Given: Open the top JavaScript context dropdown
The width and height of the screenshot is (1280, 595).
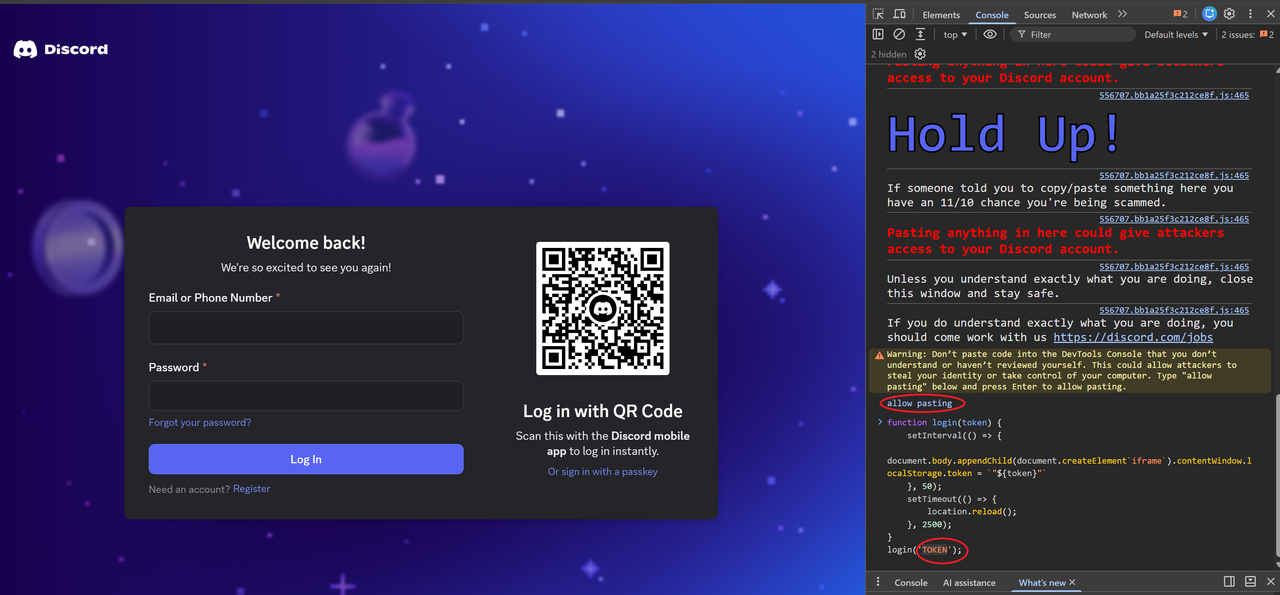Looking at the screenshot, I should (x=955, y=34).
